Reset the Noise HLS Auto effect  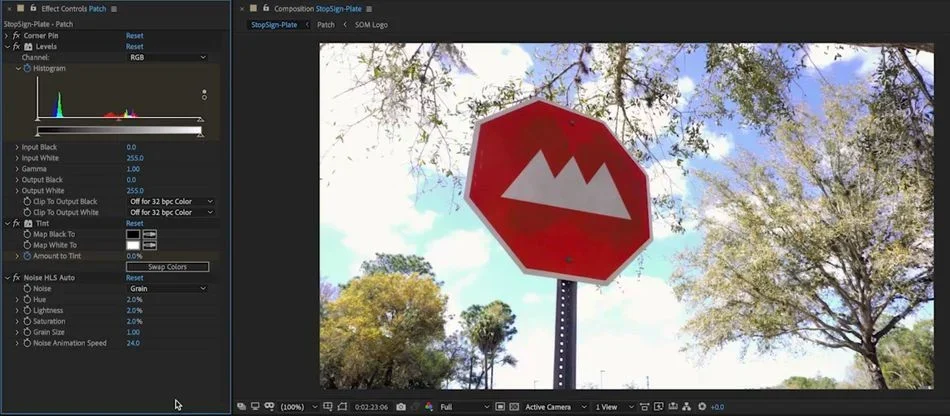pos(135,278)
